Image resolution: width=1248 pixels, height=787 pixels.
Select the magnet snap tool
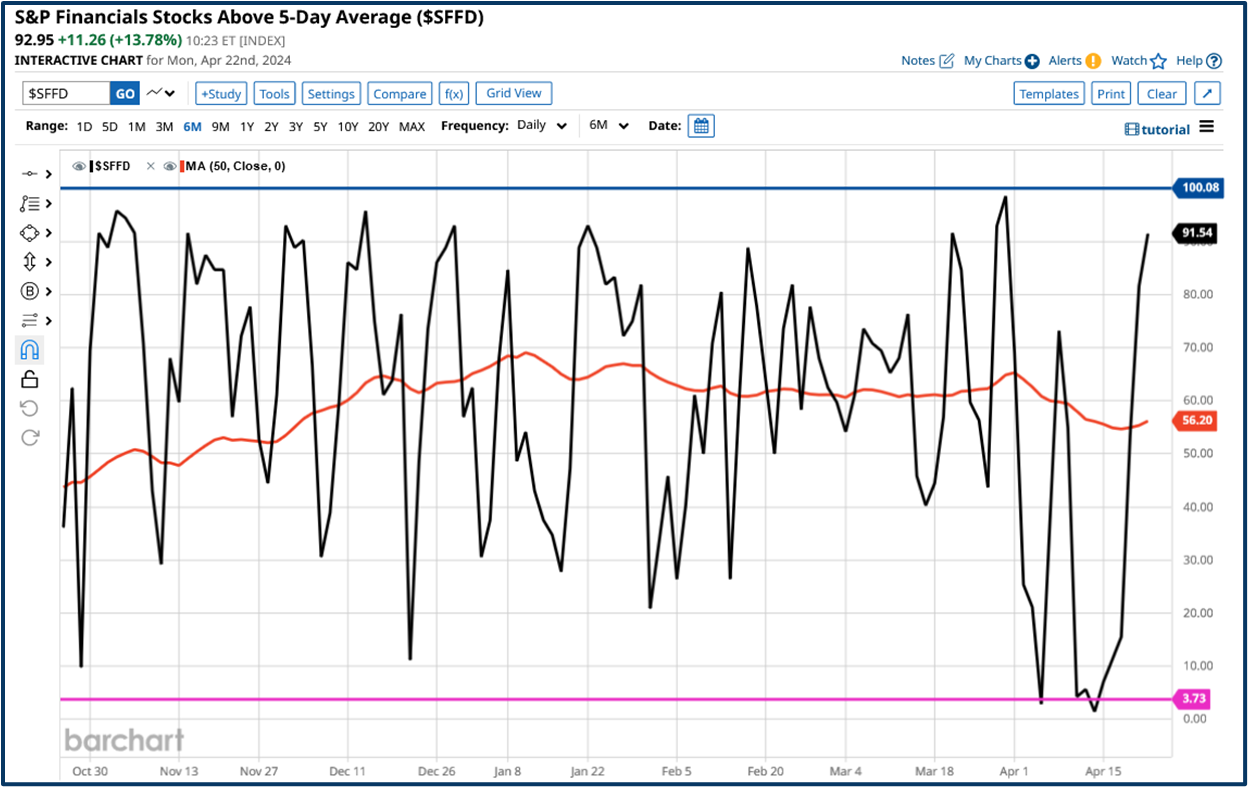[x=30, y=349]
